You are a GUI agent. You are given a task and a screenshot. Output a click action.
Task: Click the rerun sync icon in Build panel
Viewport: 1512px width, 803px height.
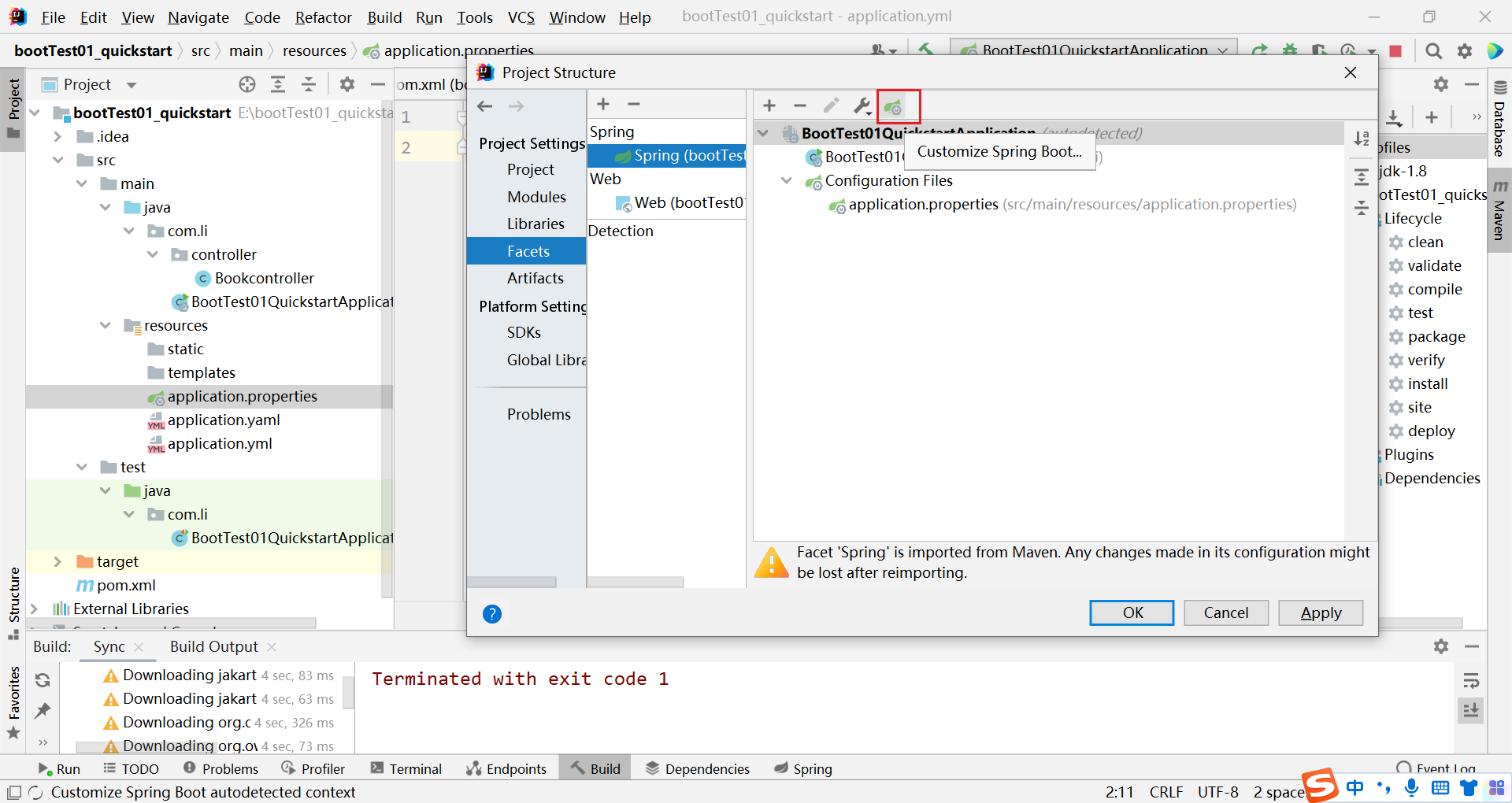pyautogui.click(x=43, y=680)
